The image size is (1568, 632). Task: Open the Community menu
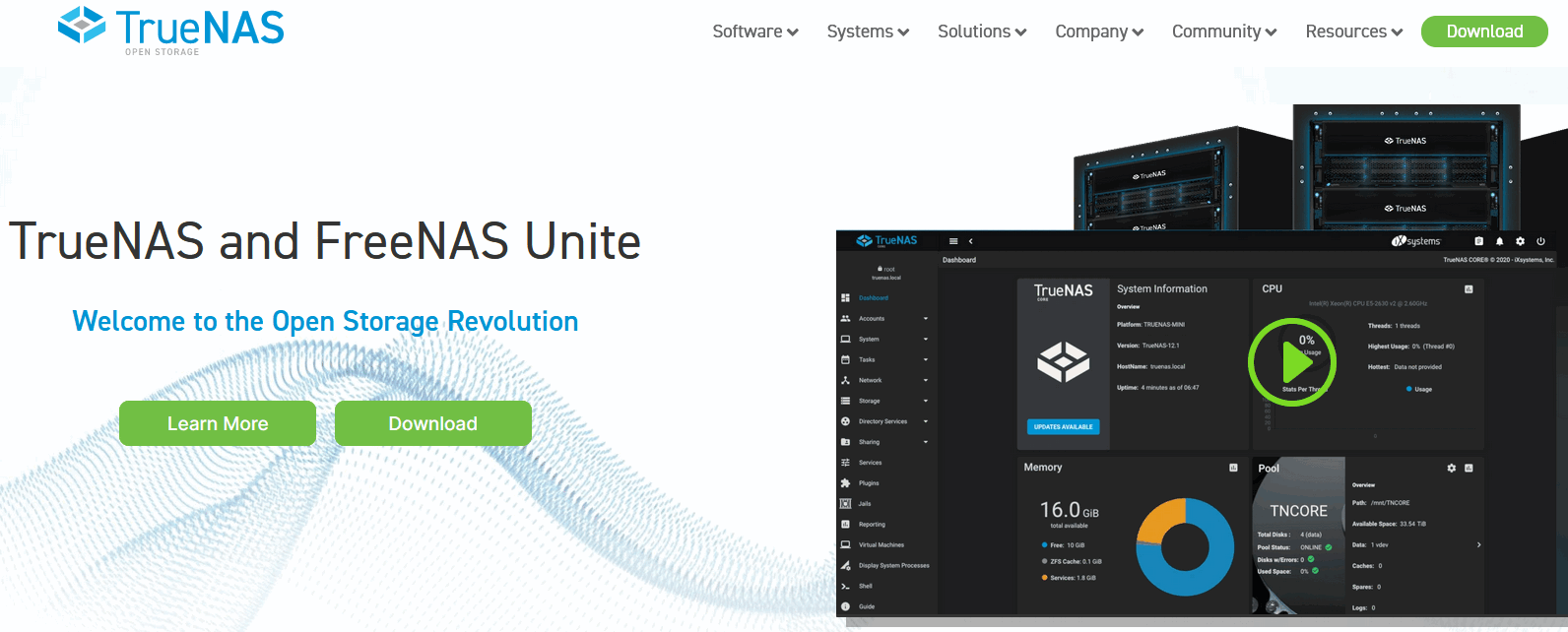click(1224, 32)
